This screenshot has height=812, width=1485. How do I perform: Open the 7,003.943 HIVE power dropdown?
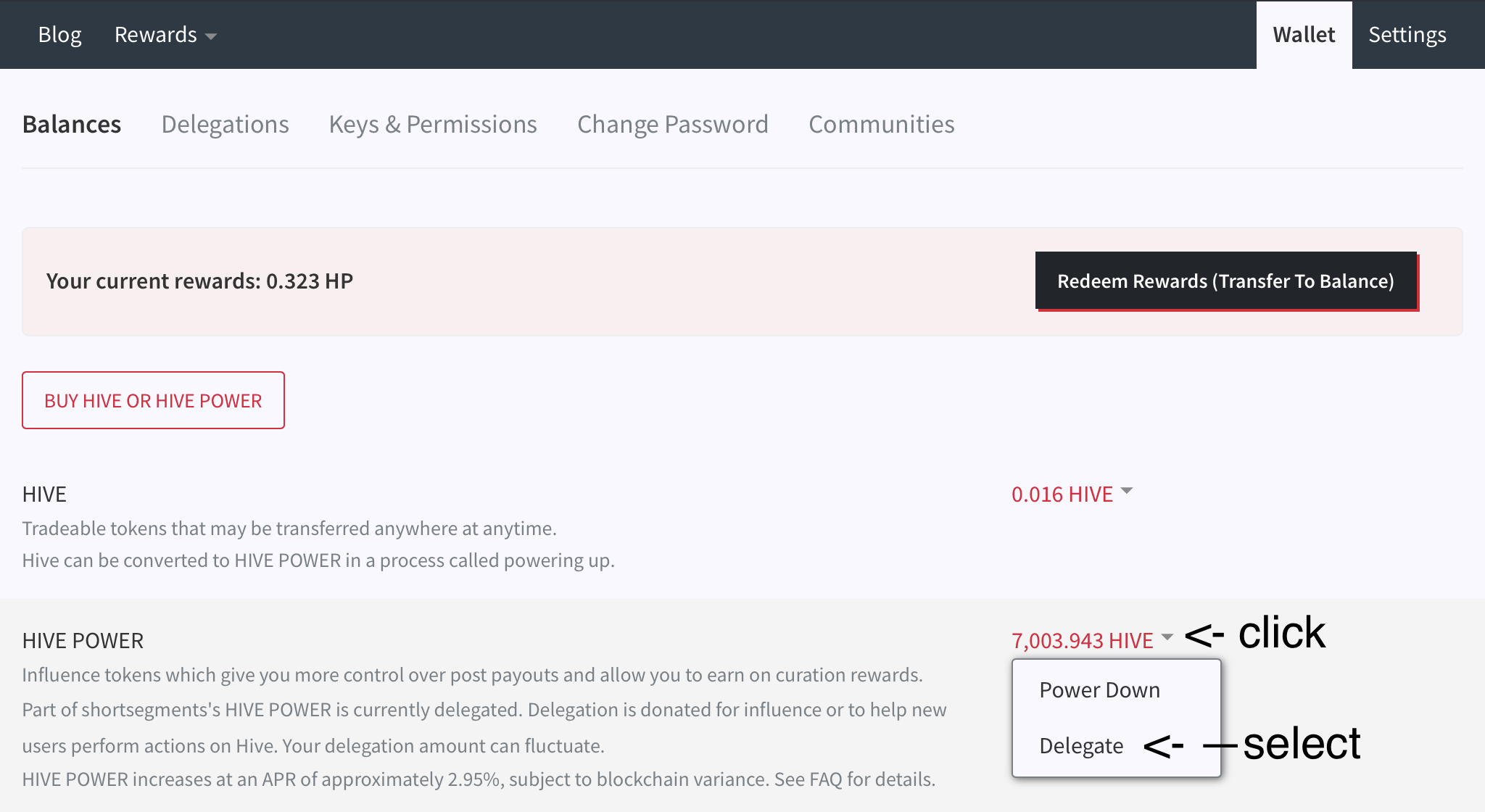pos(1092,640)
